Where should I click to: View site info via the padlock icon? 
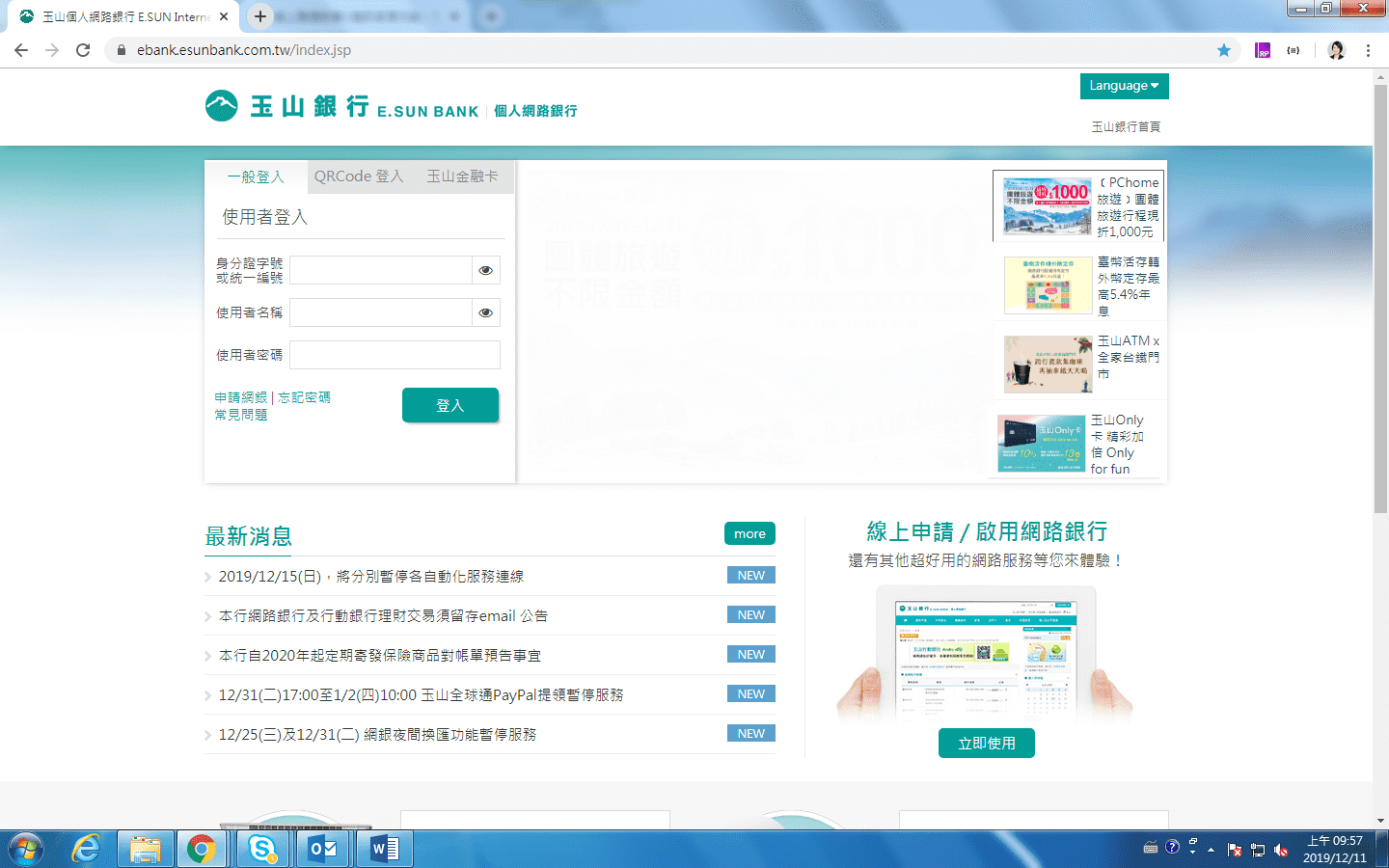(x=122, y=50)
